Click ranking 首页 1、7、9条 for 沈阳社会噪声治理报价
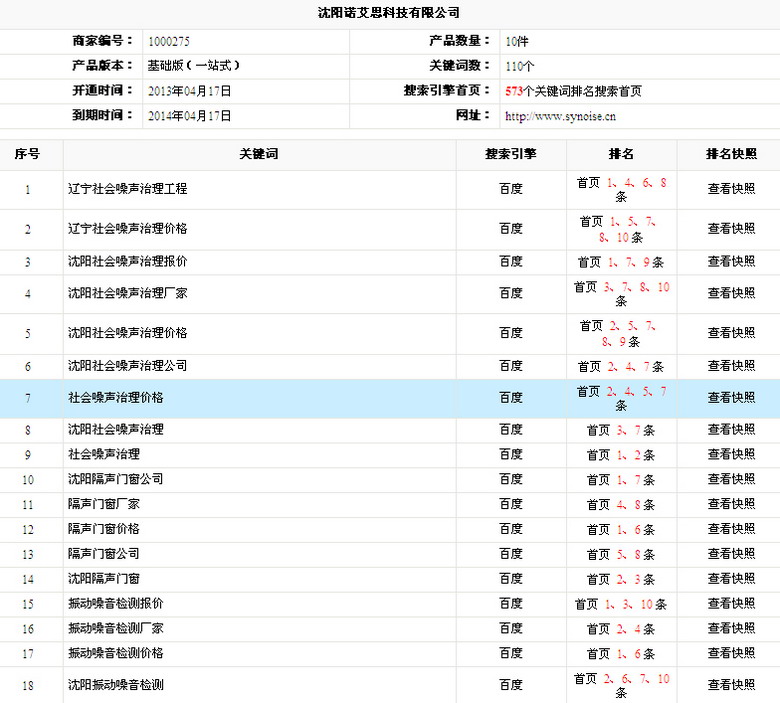780x703 pixels. pos(621,262)
